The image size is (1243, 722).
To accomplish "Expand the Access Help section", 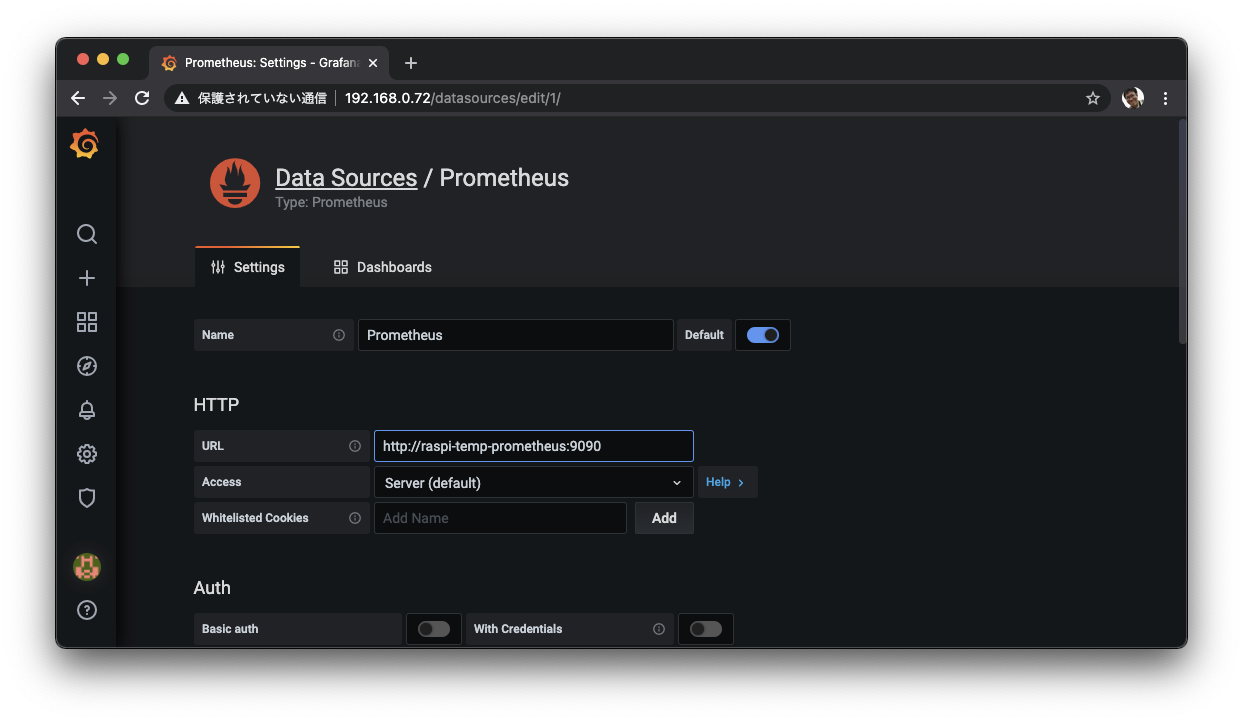I will [726, 482].
